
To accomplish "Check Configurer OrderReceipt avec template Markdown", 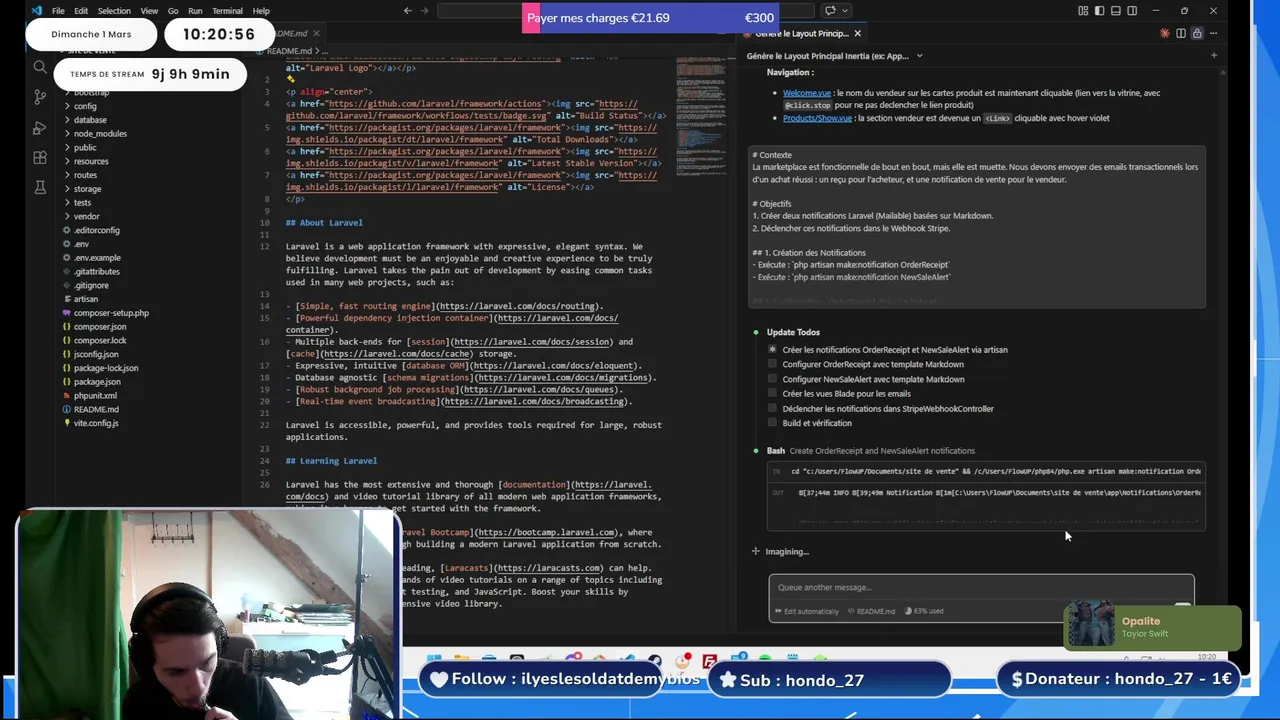I will [x=772, y=364].
